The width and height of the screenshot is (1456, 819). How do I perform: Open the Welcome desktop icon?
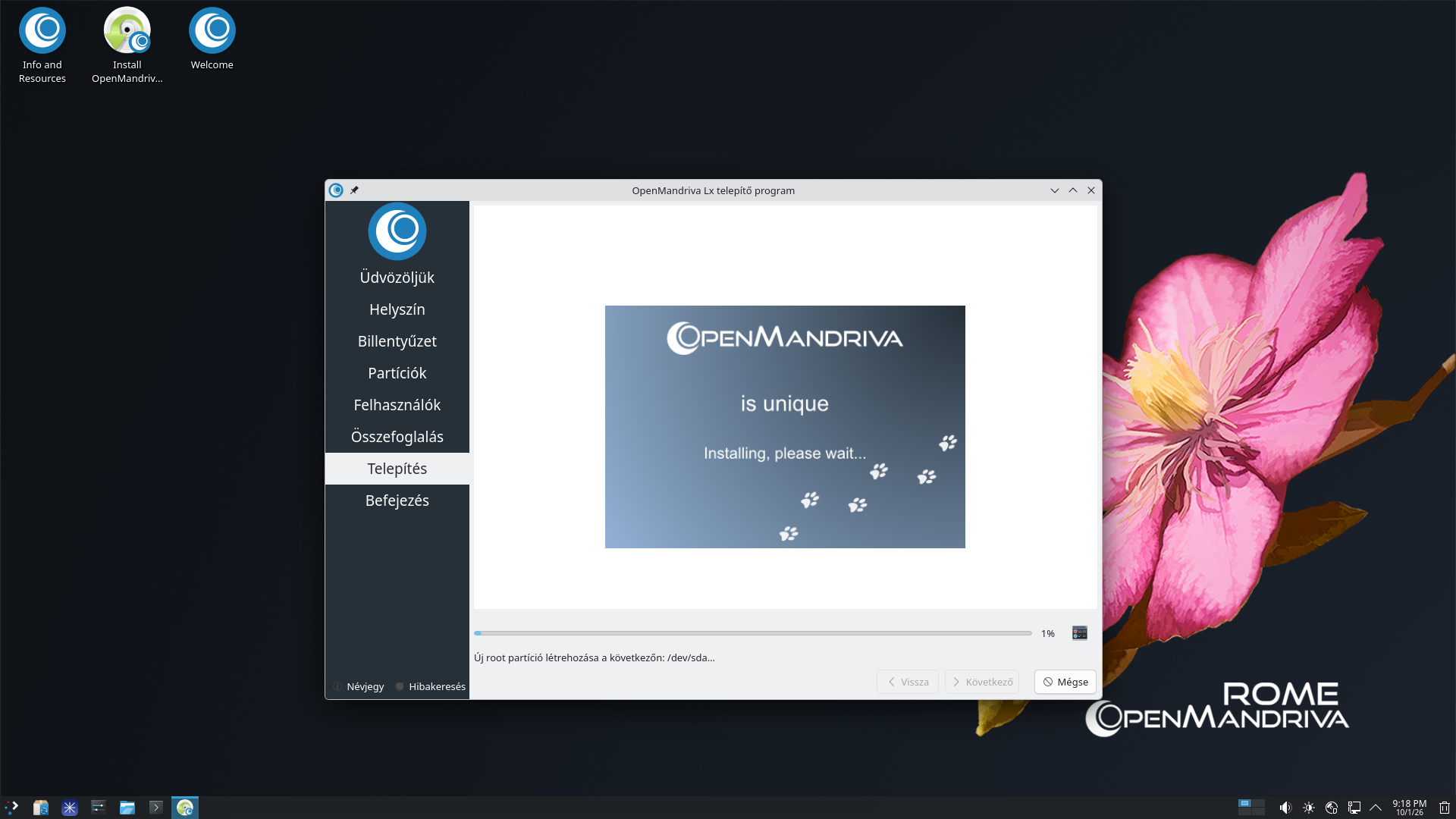212,39
